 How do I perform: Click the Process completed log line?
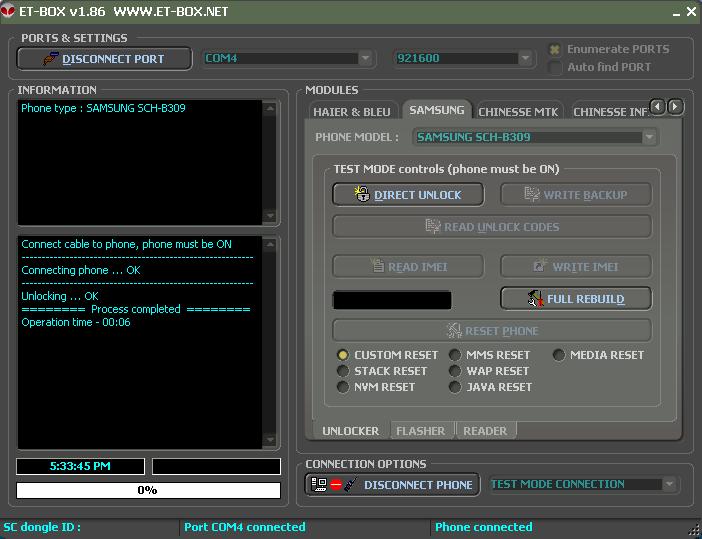click(x=136, y=309)
